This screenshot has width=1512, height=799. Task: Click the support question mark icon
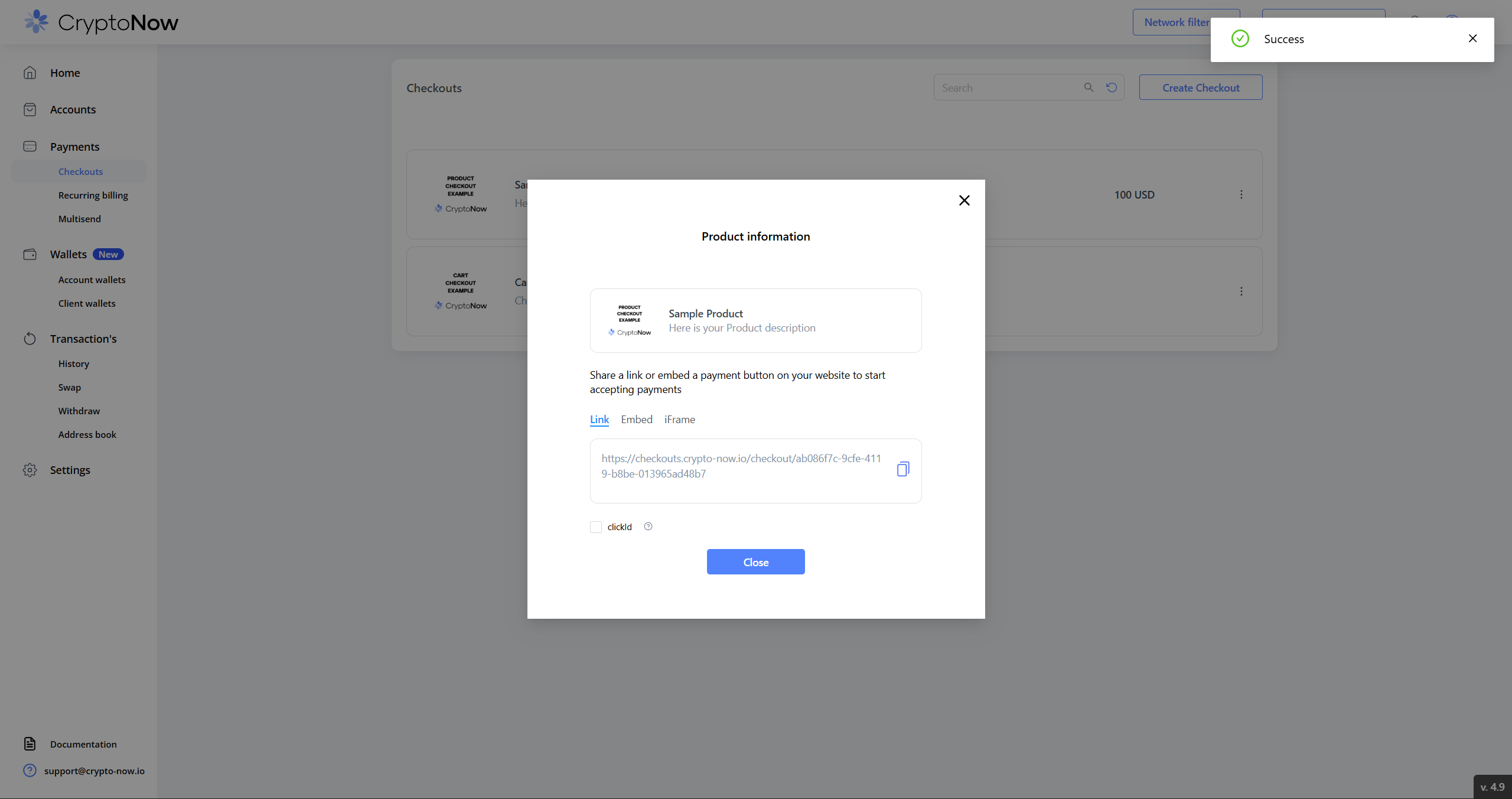click(x=30, y=770)
